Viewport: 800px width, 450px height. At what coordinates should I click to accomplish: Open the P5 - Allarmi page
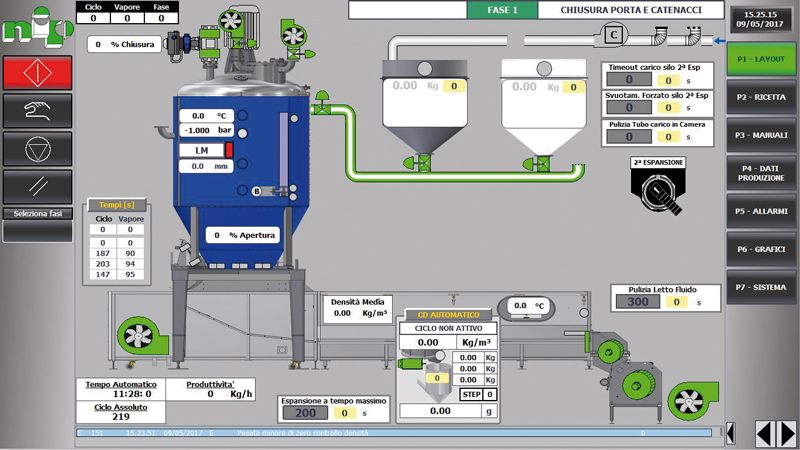click(x=761, y=211)
